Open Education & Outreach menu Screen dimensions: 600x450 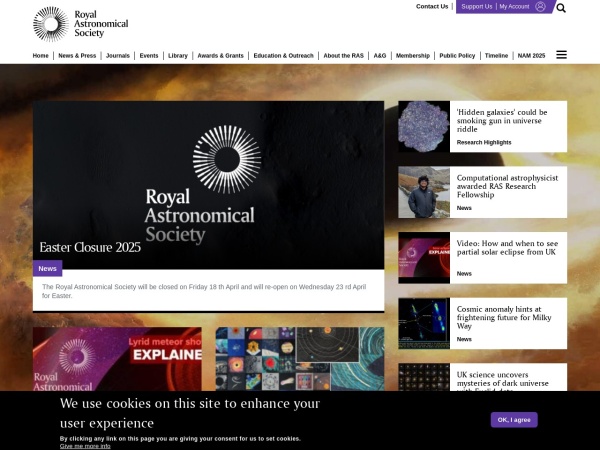click(x=284, y=55)
